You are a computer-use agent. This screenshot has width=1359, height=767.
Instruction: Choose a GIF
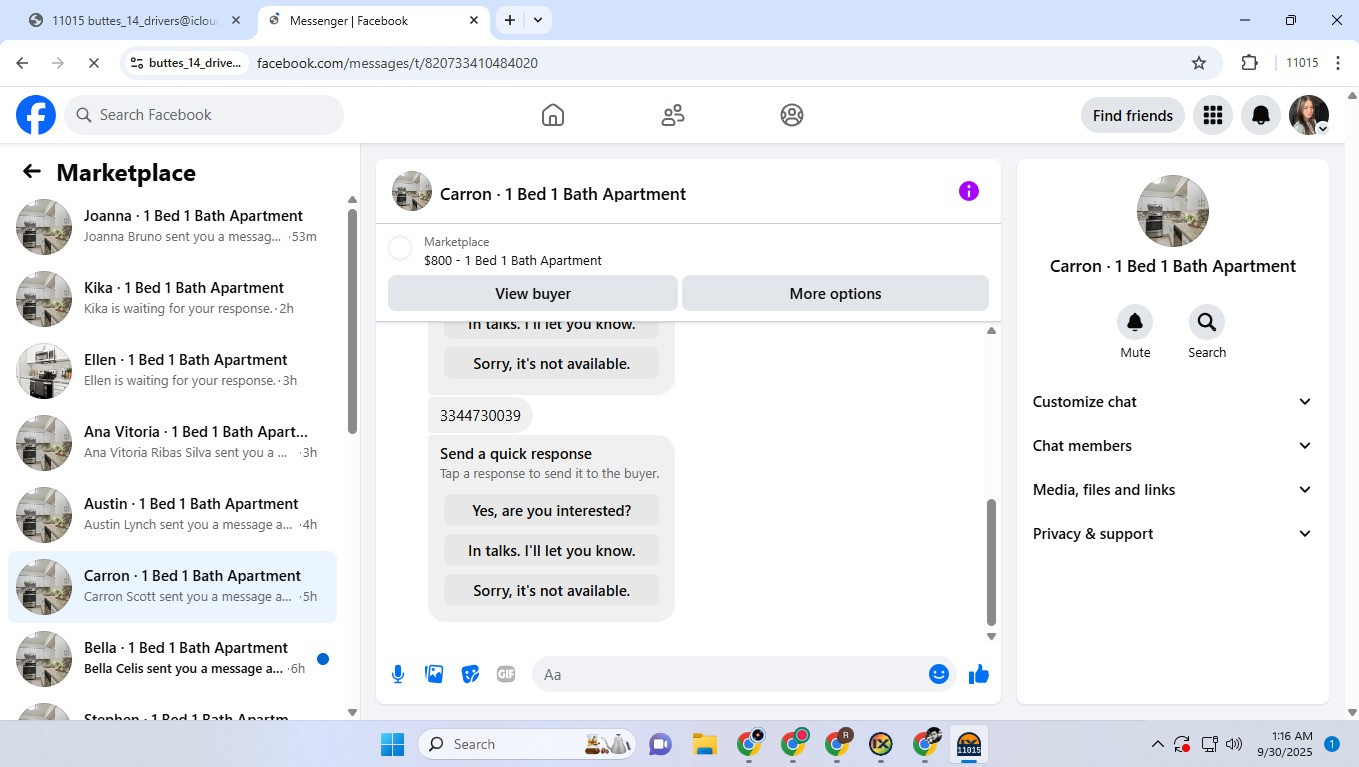(x=506, y=674)
